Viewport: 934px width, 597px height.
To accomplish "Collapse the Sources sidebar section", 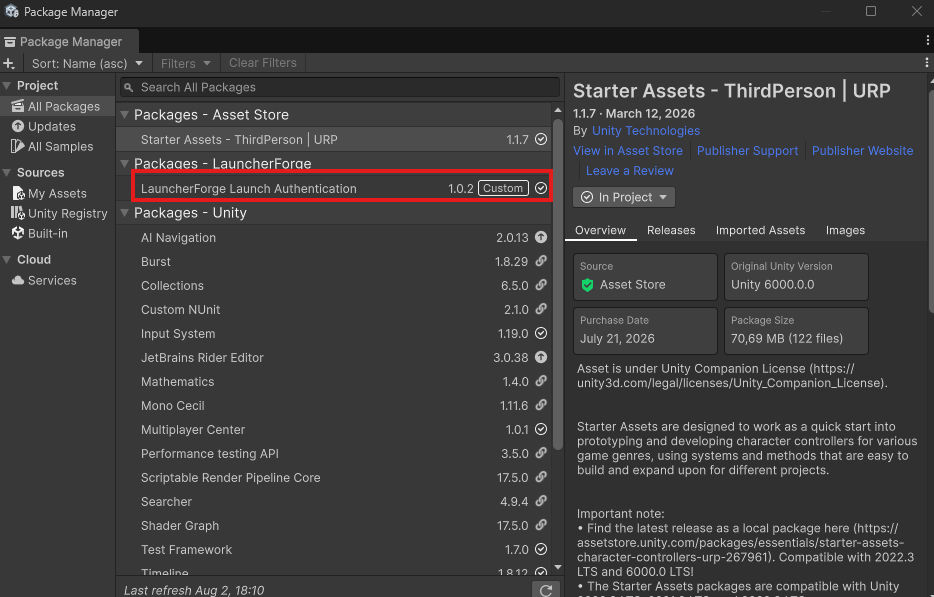I will point(7,173).
